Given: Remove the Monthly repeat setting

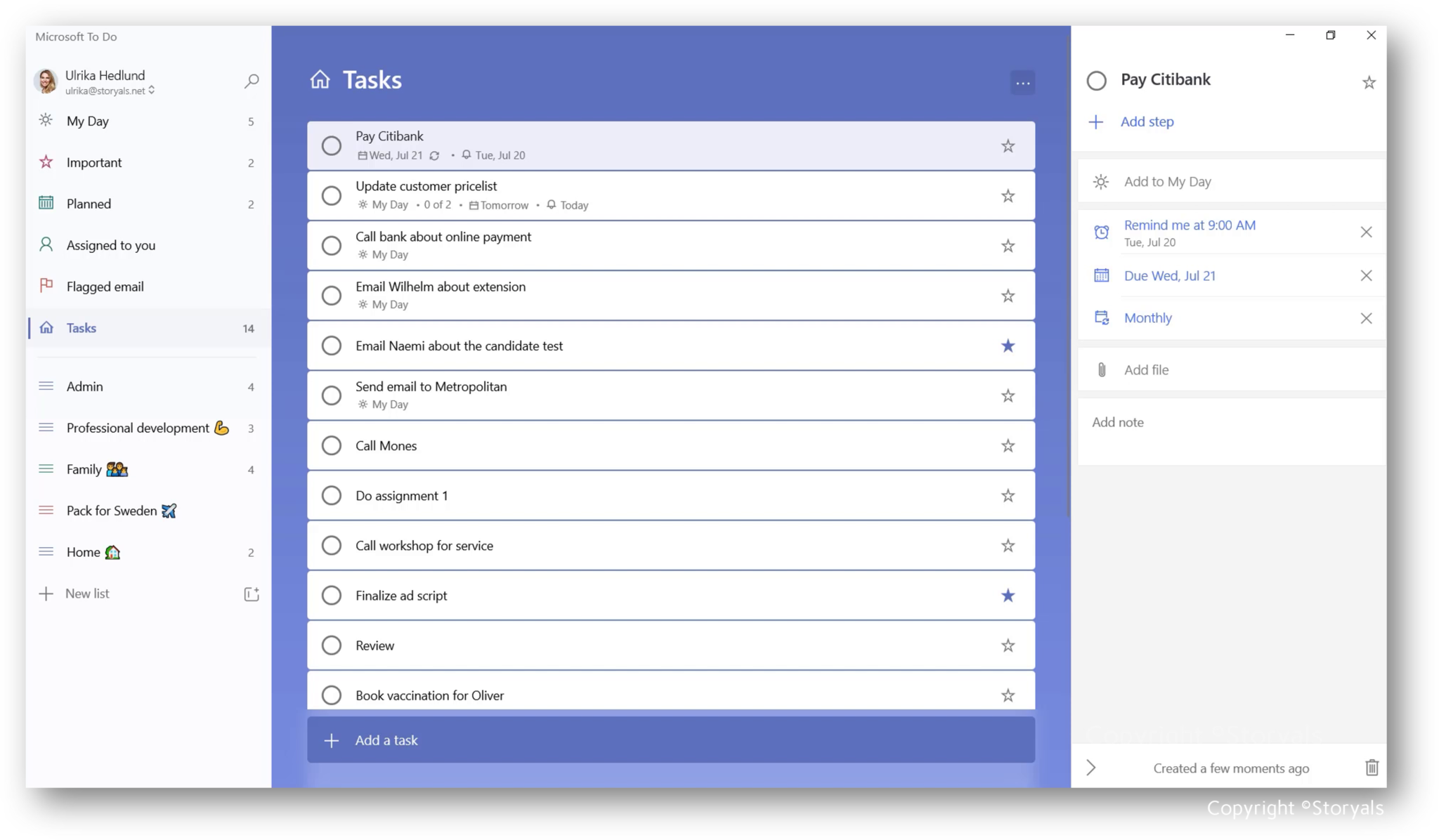Looking at the screenshot, I should tap(1367, 317).
